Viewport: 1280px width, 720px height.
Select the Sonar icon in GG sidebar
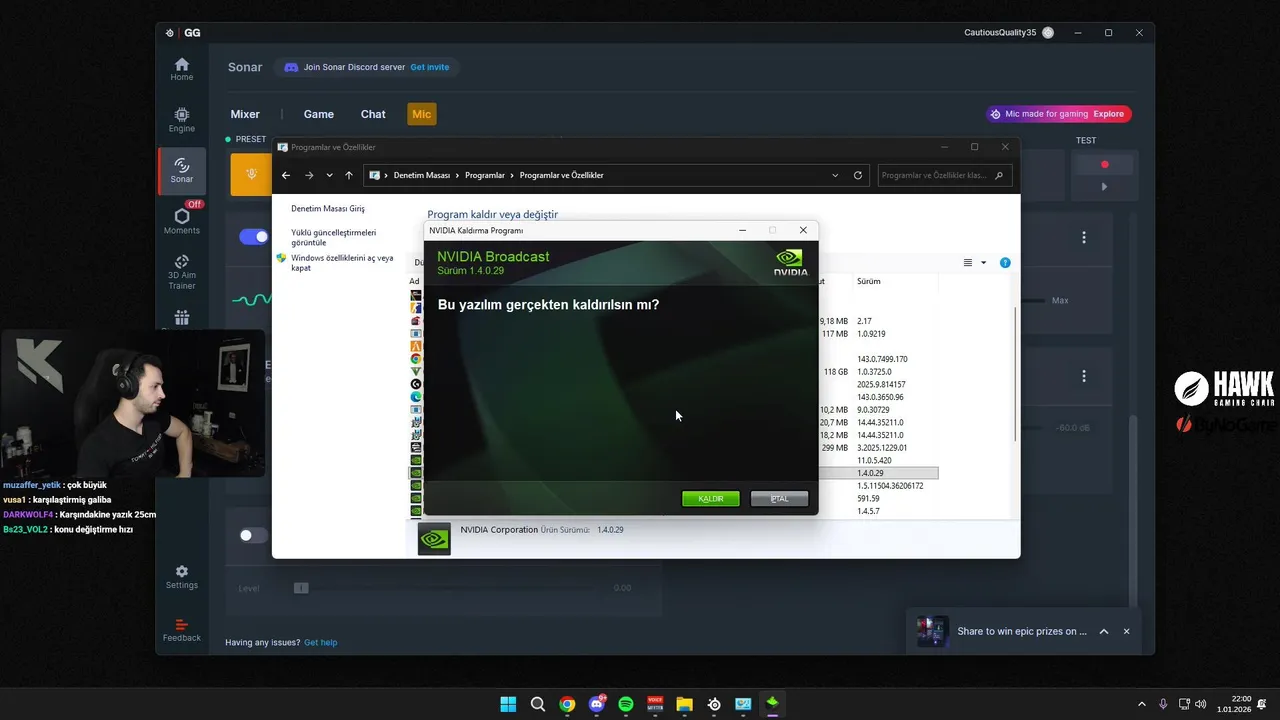click(x=181, y=171)
